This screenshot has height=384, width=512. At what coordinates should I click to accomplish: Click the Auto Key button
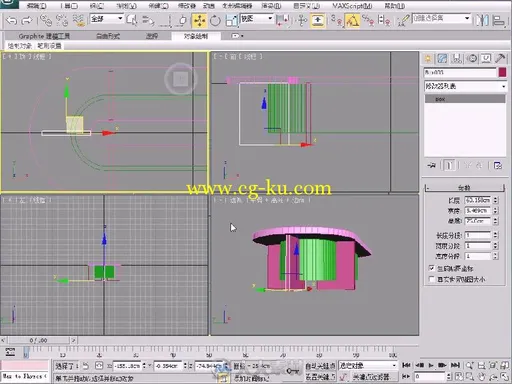(320, 366)
